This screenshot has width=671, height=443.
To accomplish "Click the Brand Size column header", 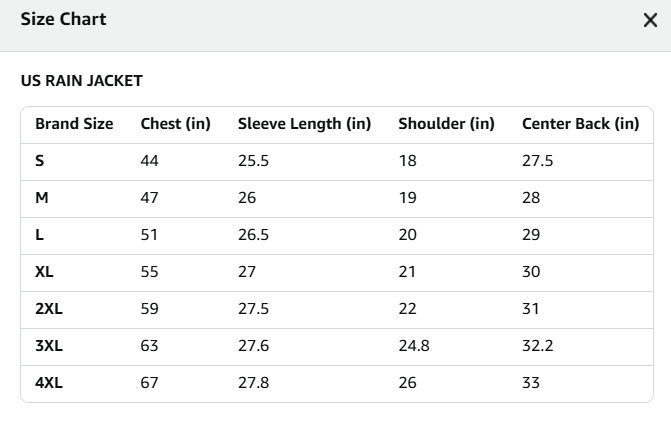I will 74,124.
